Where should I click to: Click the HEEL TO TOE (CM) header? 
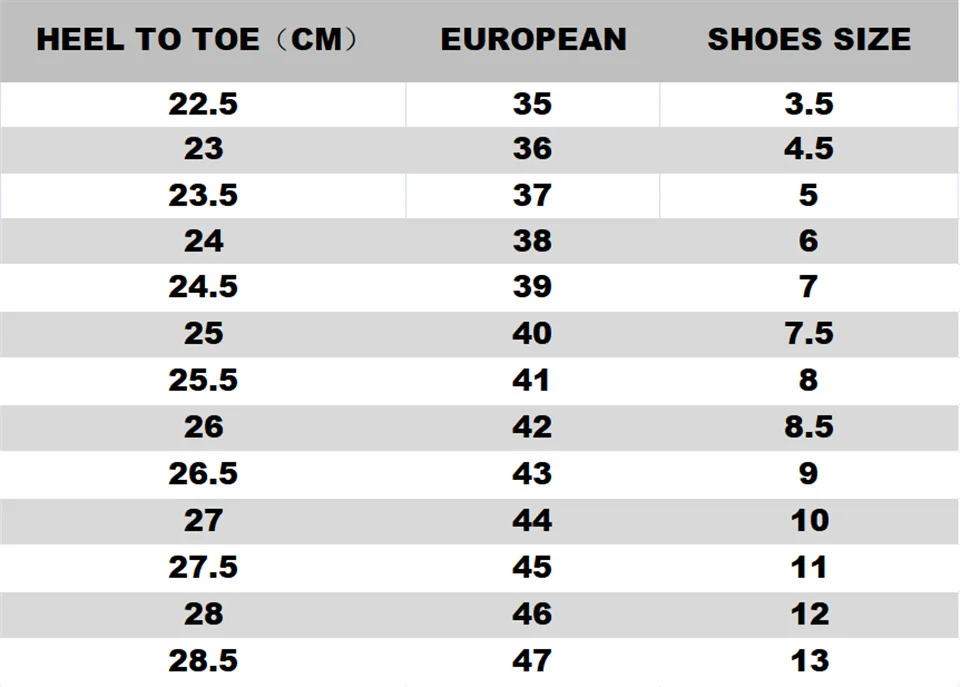198,40
